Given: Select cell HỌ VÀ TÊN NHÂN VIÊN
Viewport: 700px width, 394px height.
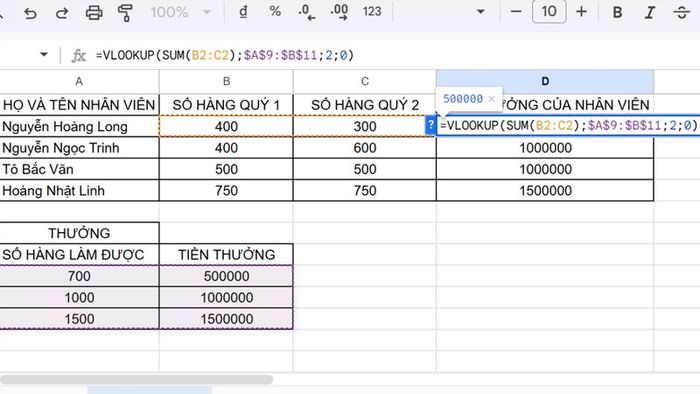Looking at the screenshot, I should tap(79, 105).
